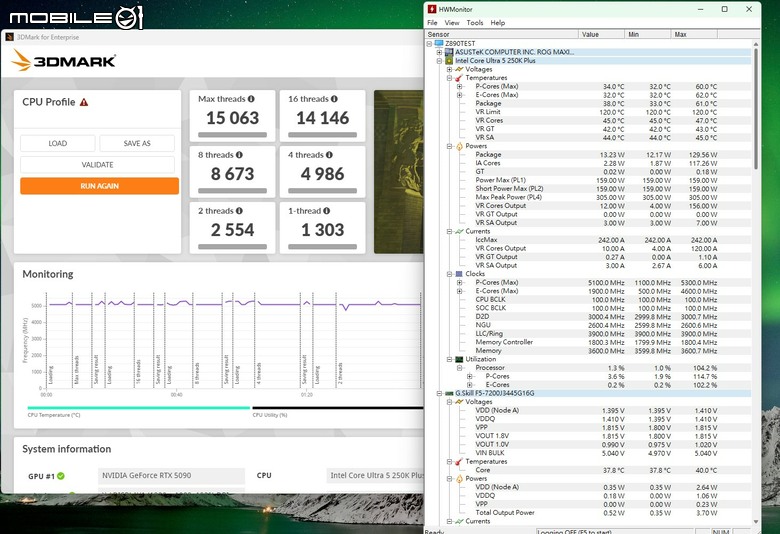Screen dimensions: 780x534
Task: Click the CPU Utility legend bar
Action: click(x=338, y=408)
